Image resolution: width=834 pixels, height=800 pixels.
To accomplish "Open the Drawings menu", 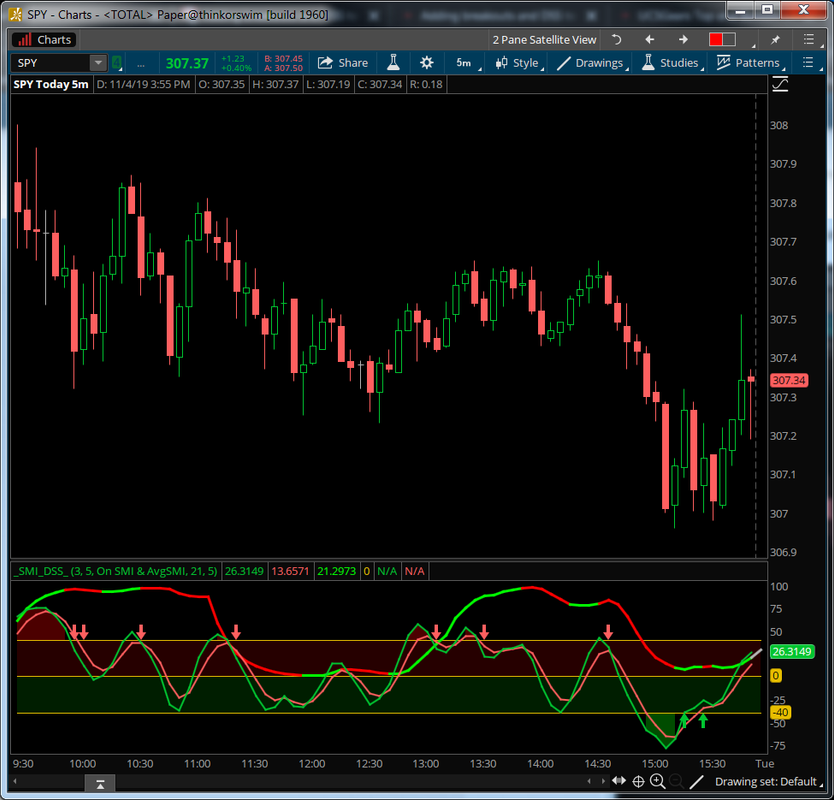I will [x=593, y=63].
